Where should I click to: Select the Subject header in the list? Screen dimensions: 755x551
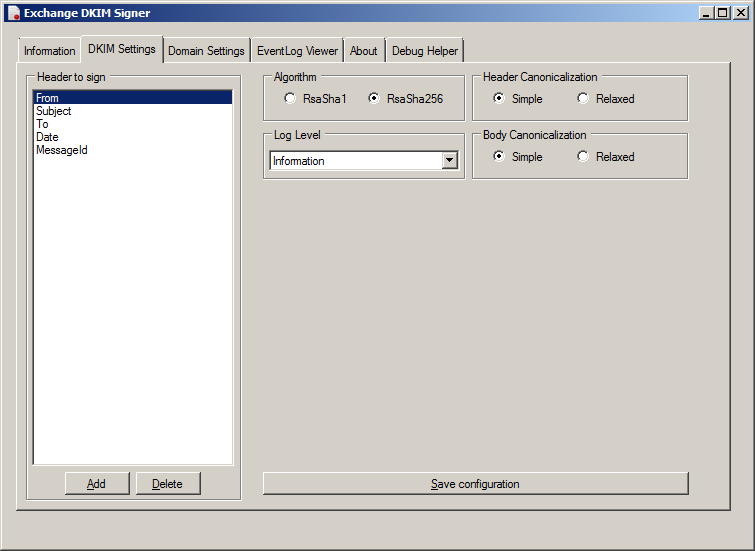pos(133,111)
